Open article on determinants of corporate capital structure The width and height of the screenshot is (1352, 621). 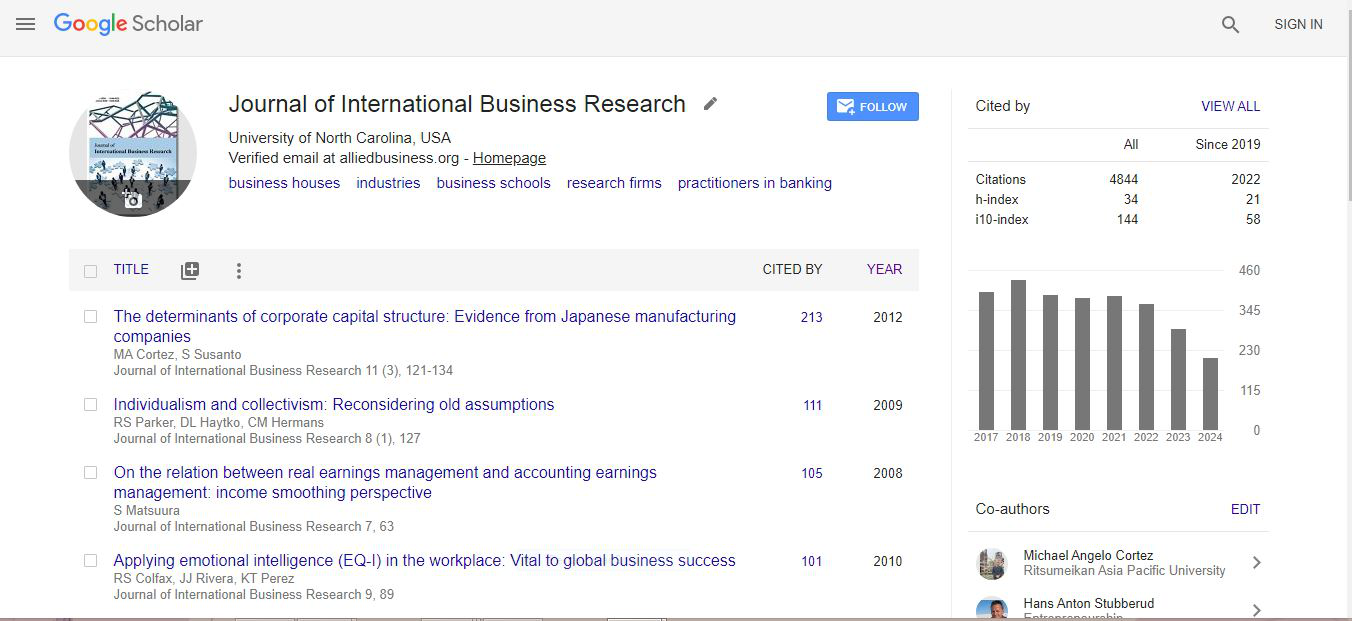pyautogui.click(x=424, y=326)
